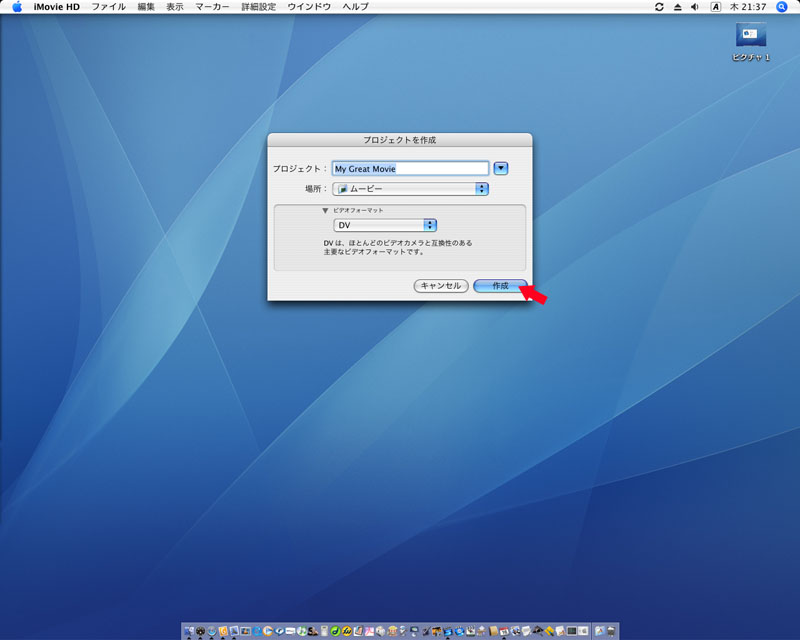Click the Spotlight search icon
Screen dimensions: 800x640
coord(782,7)
